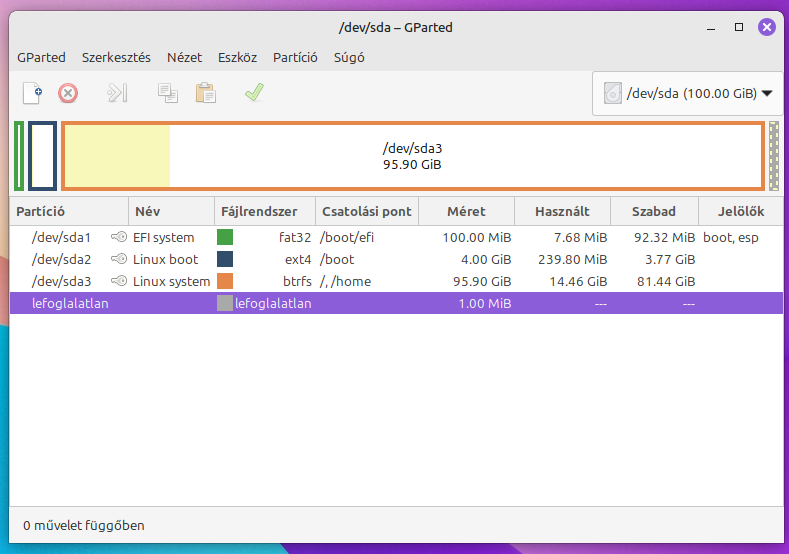
Task: Click the Paste partition clipboard icon
Action: (206, 93)
